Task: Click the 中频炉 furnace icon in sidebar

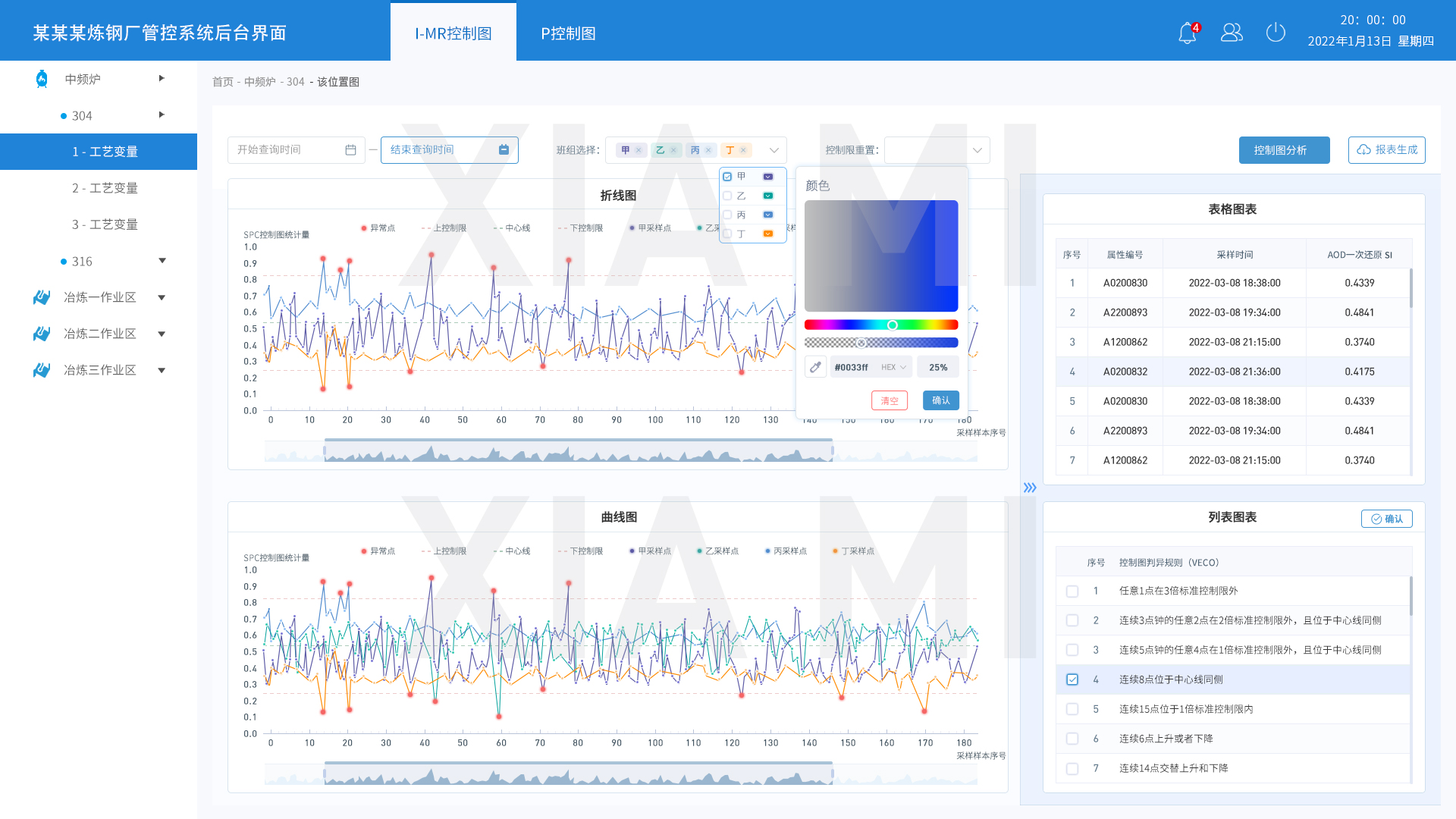Action: point(42,79)
